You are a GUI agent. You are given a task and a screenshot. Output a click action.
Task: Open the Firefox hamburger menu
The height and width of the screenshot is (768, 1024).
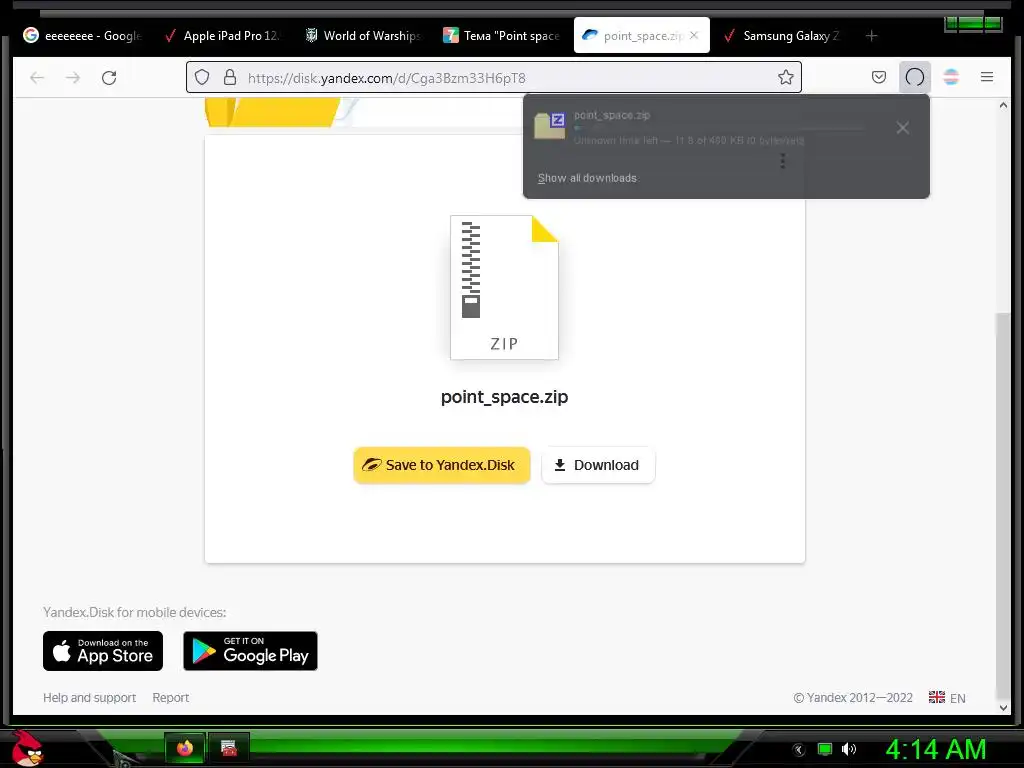[x=987, y=78]
